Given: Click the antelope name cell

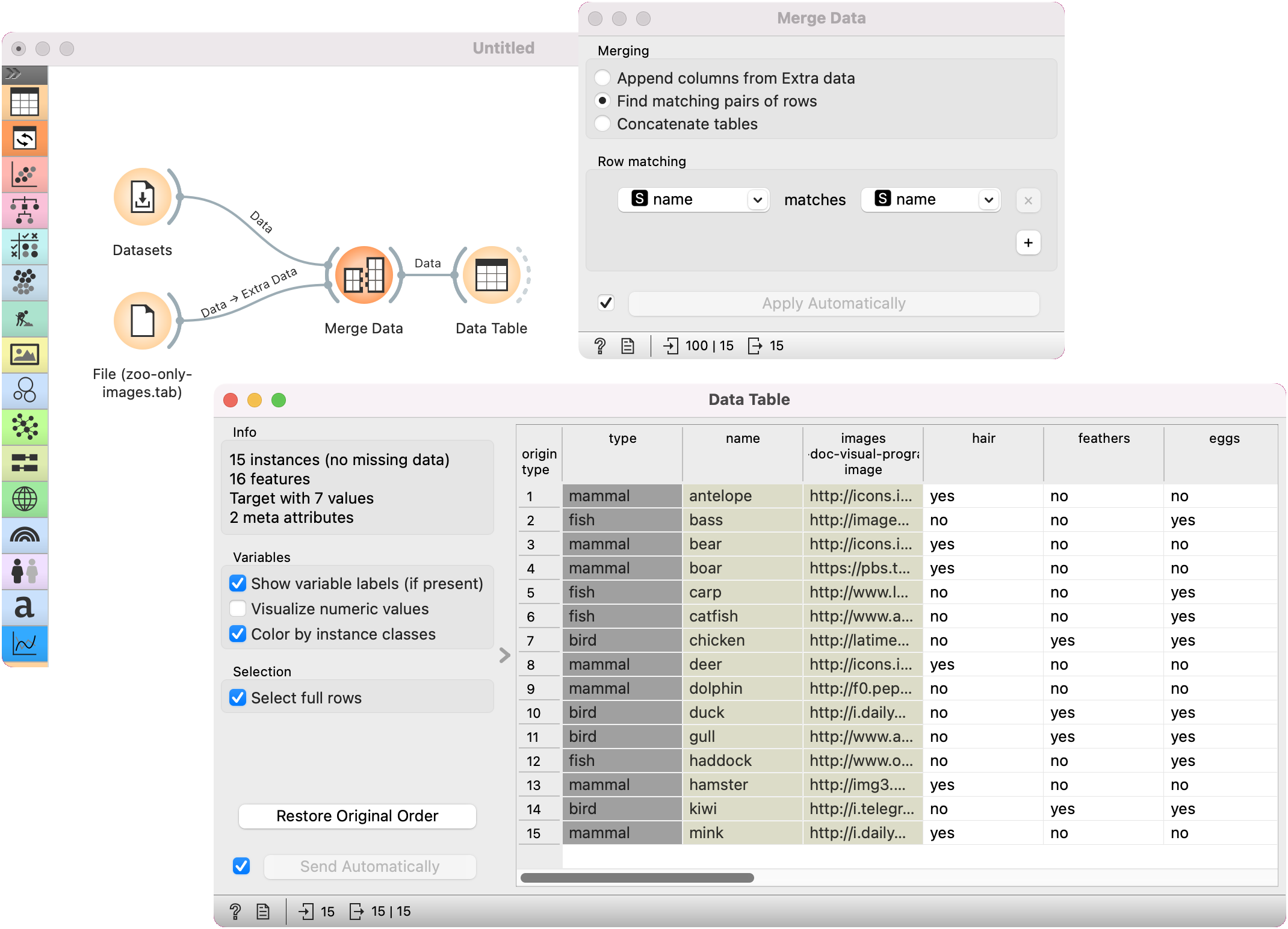Looking at the screenshot, I should pyautogui.click(x=743, y=496).
